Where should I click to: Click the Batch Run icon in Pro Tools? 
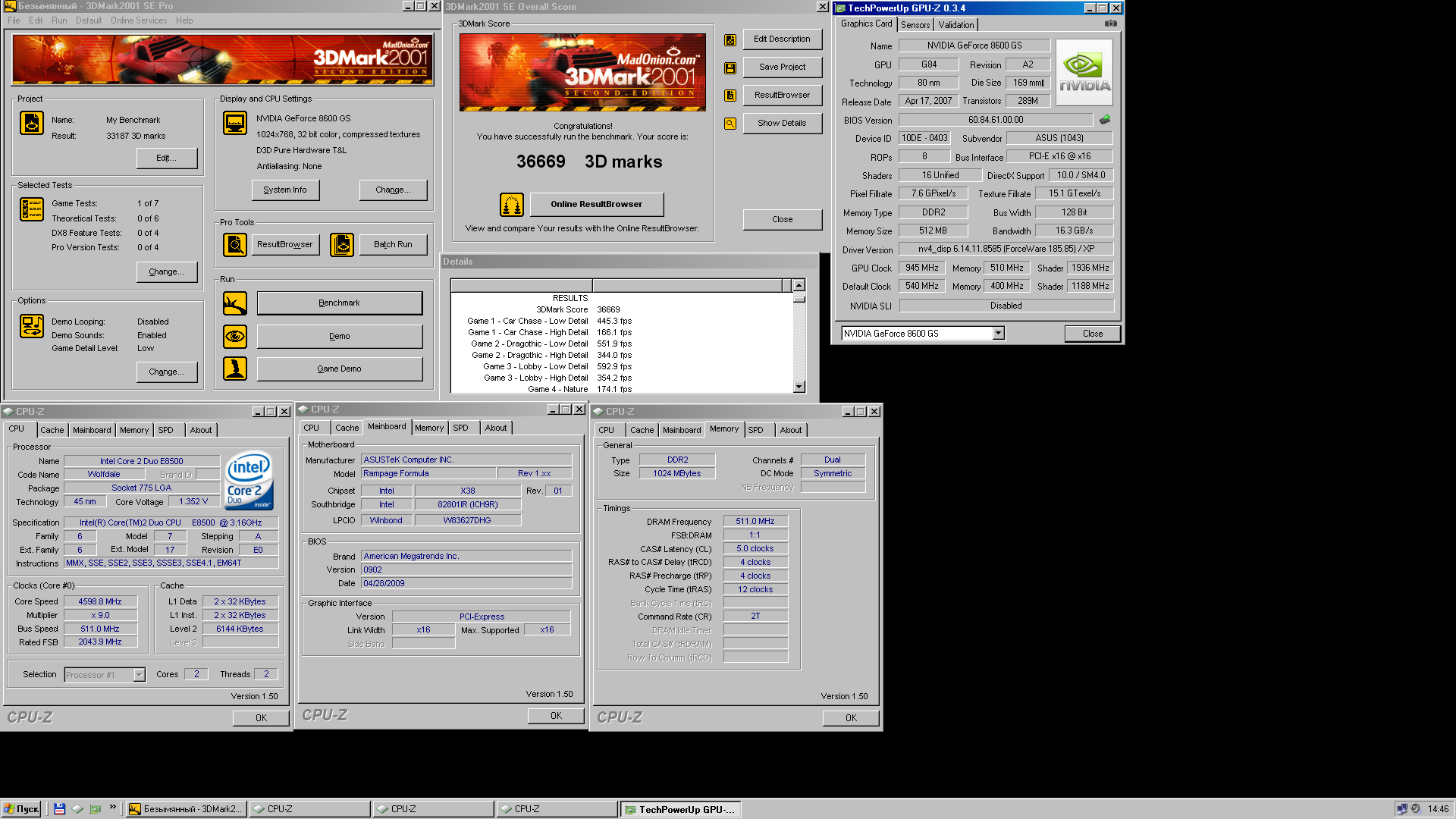(342, 244)
